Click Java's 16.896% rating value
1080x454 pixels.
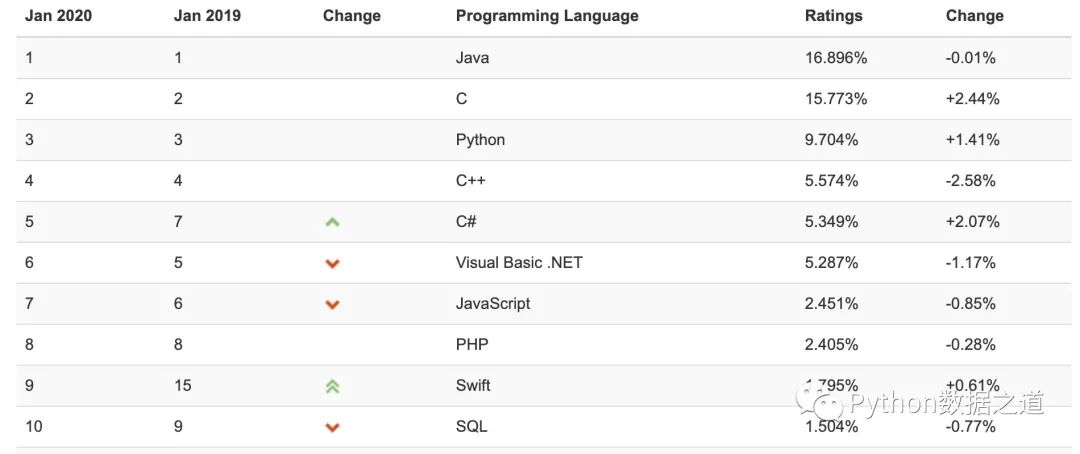coord(835,58)
